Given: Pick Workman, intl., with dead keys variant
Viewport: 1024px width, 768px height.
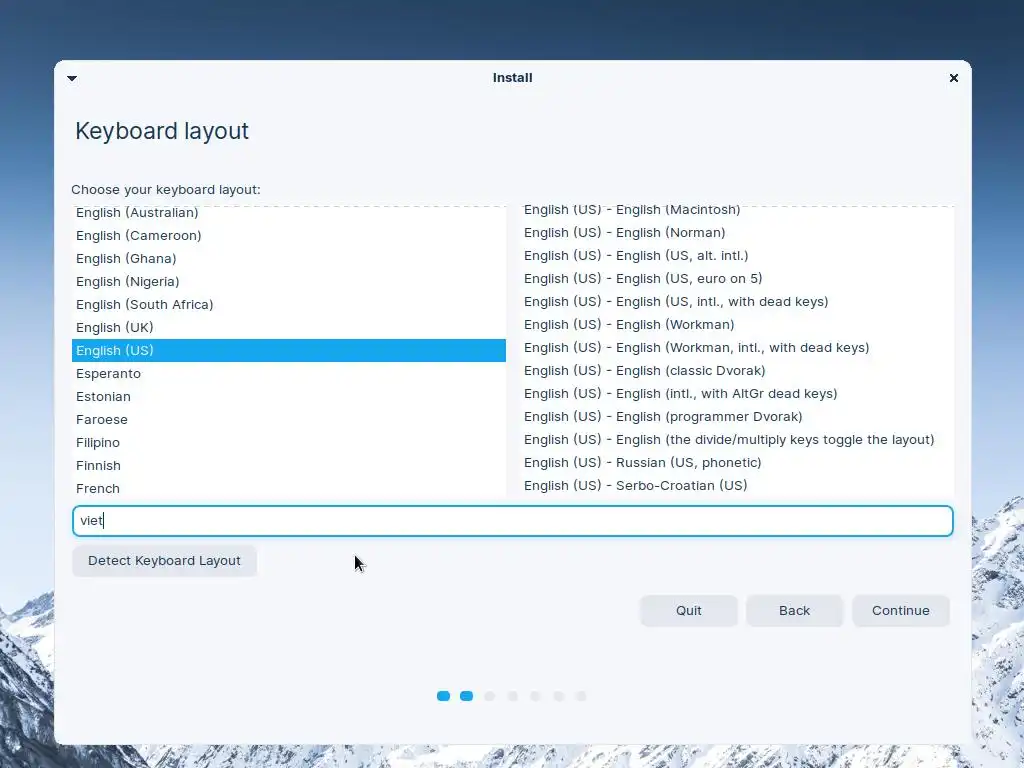Looking at the screenshot, I should pos(737,347).
